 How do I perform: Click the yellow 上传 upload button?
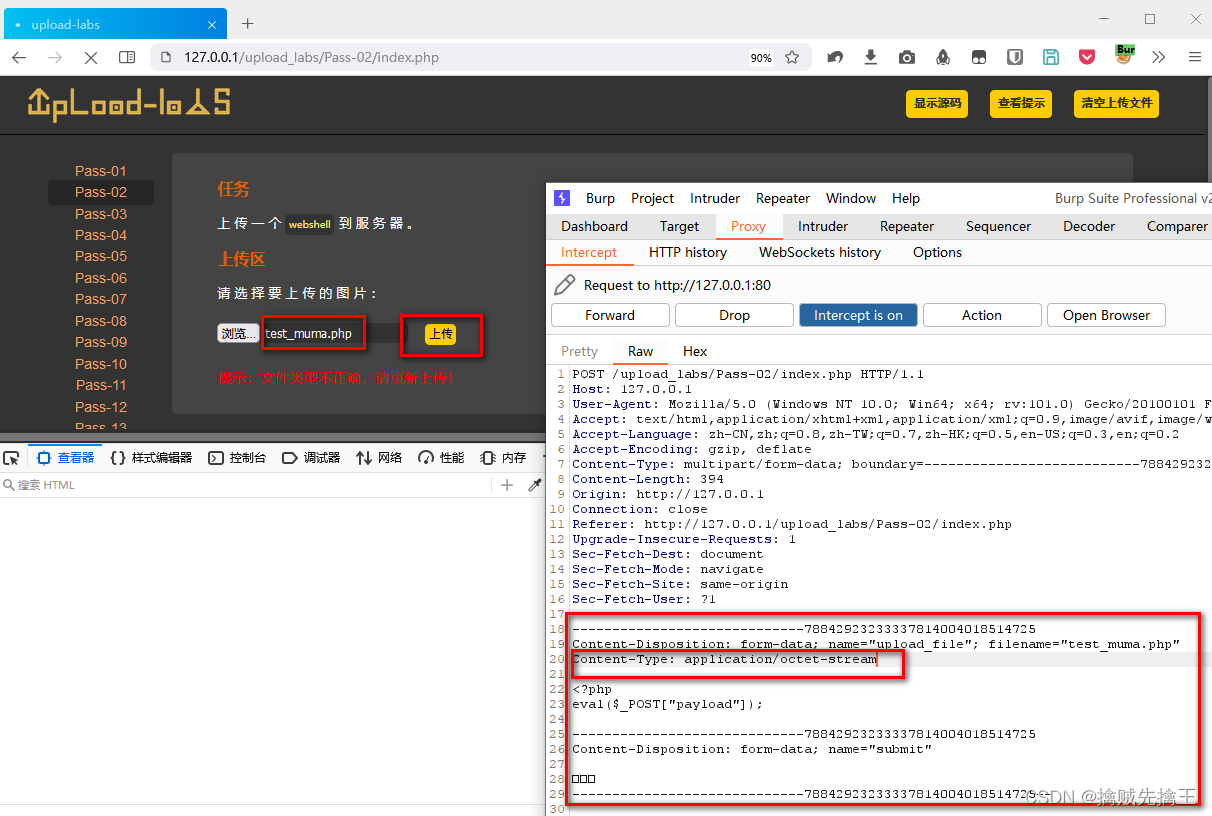click(x=440, y=334)
